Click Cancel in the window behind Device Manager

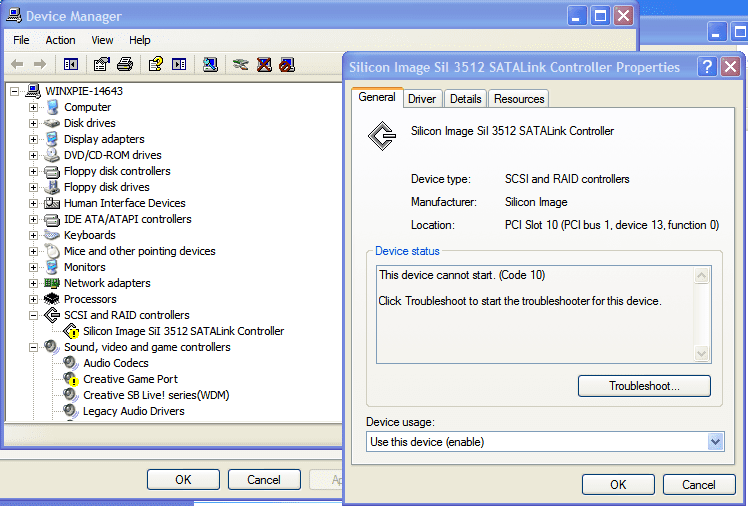coord(264,479)
